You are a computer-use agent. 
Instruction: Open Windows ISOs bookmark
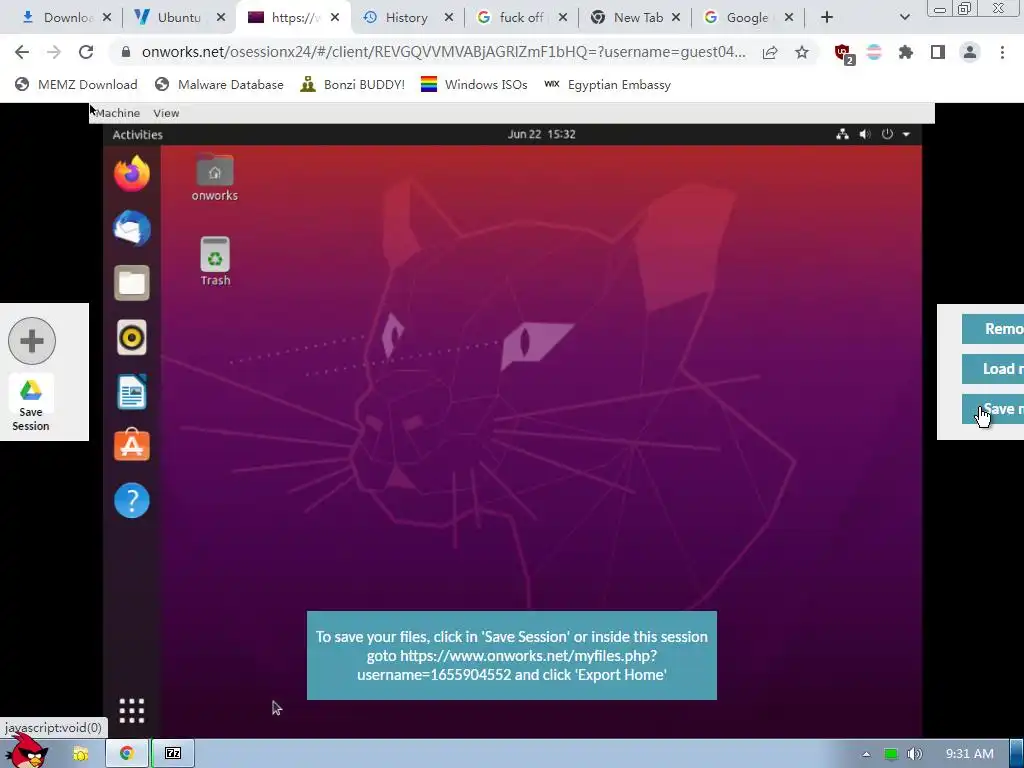coord(474,84)
